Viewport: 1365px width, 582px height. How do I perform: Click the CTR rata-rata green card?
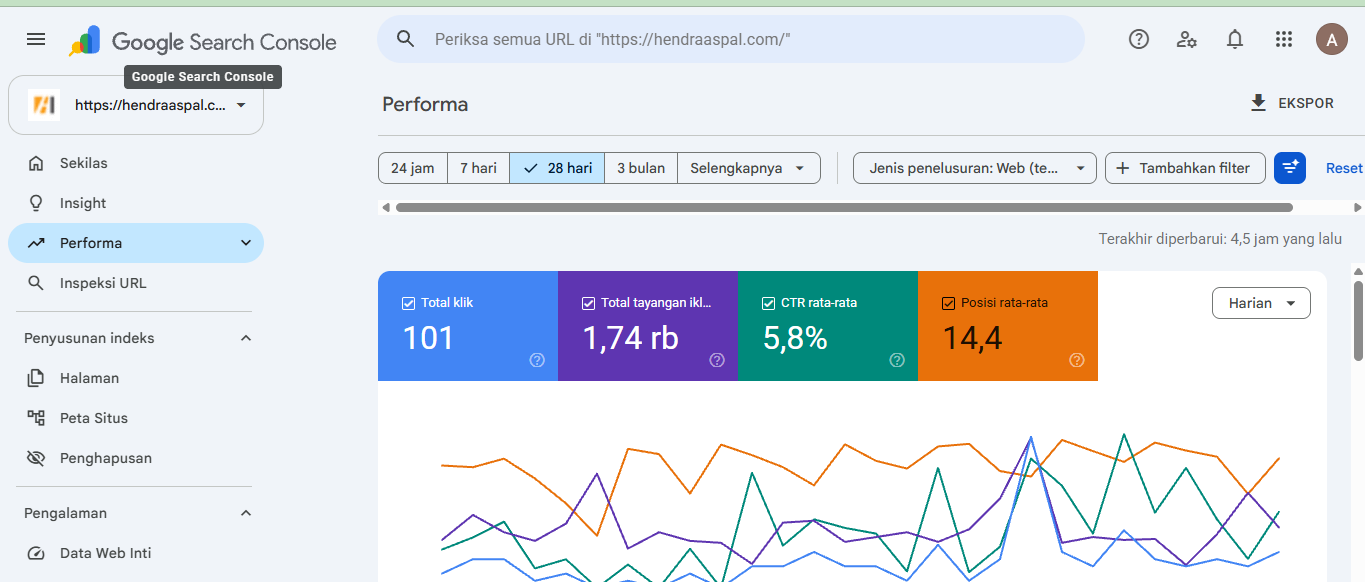[828, 326]
